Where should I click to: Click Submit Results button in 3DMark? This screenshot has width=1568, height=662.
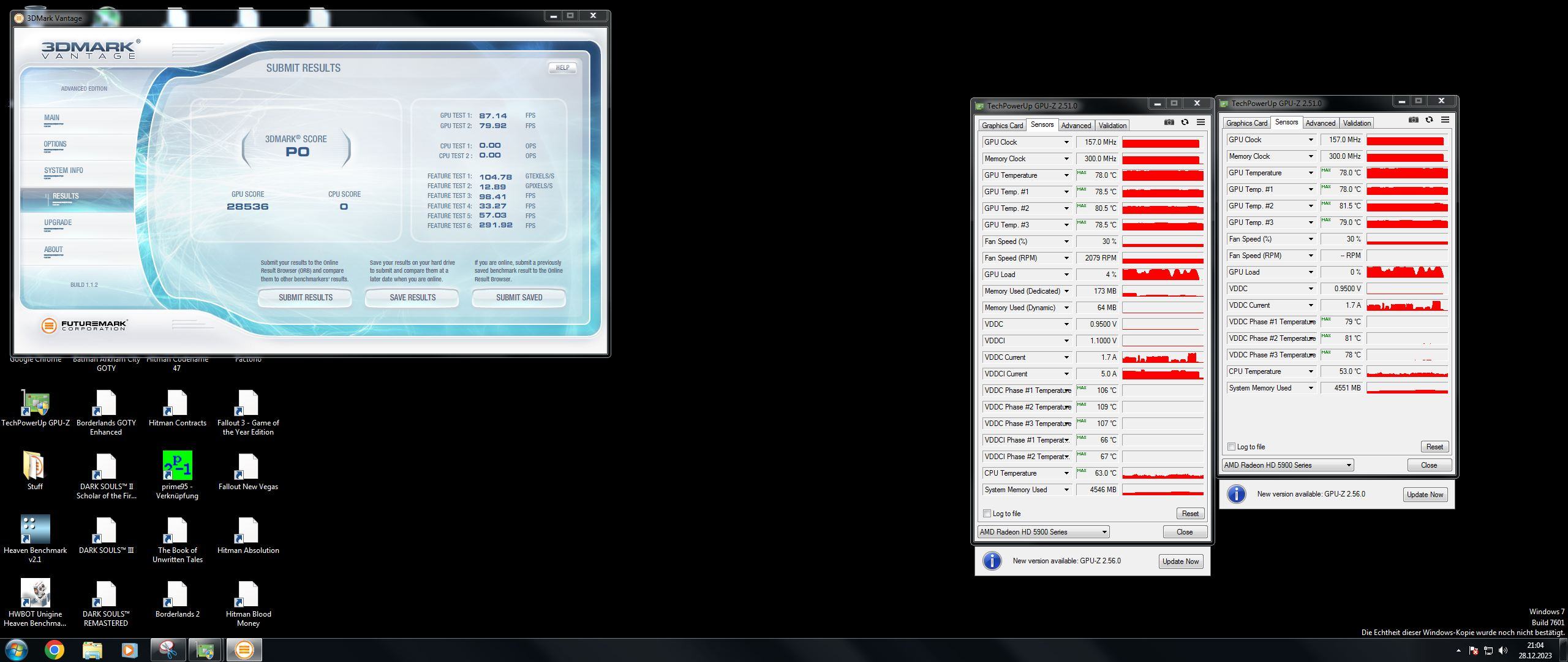click(305, 298)
